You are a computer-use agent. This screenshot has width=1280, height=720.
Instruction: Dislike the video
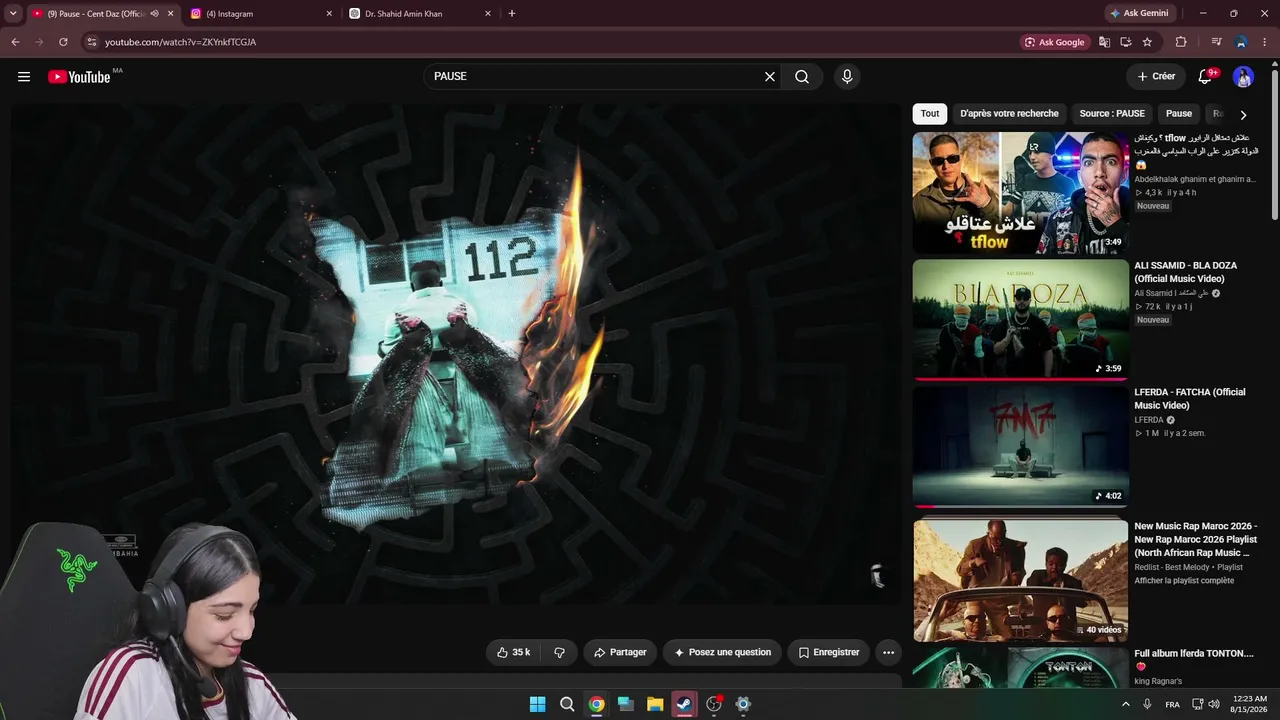pyautogui.click(x=560, y=653)
